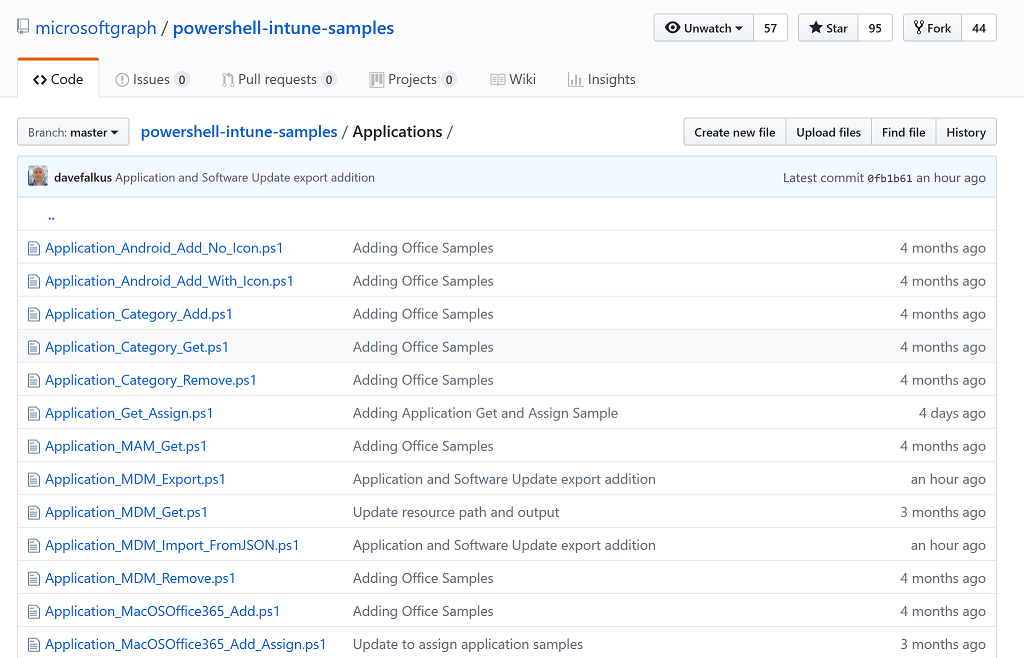Screen dimensions: 1024x658
Task: Open Application_MDM_Remove.ps1
Action: click(140, 578)
